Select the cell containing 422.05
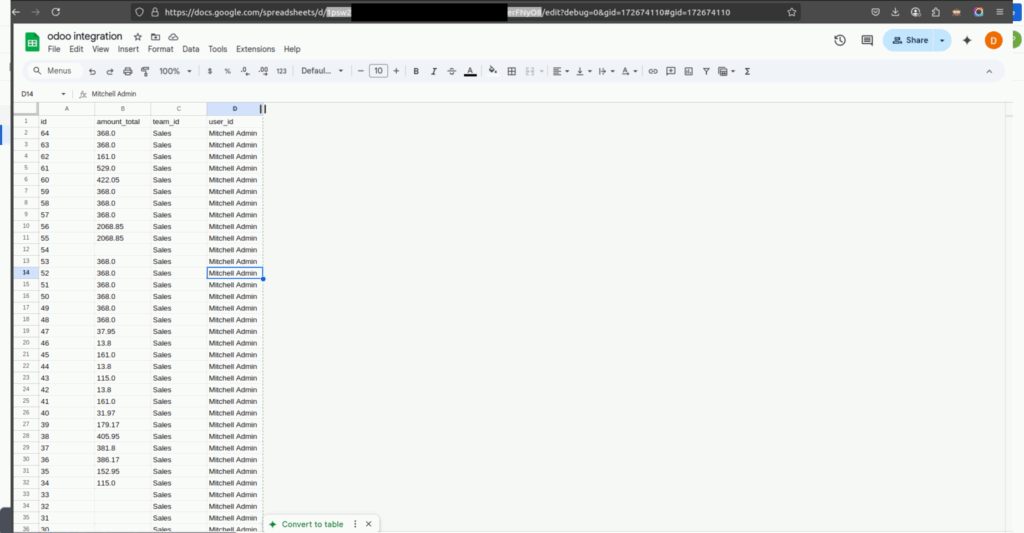The height and width of the screenshot is (533, 1024). [x=122, y=180]
